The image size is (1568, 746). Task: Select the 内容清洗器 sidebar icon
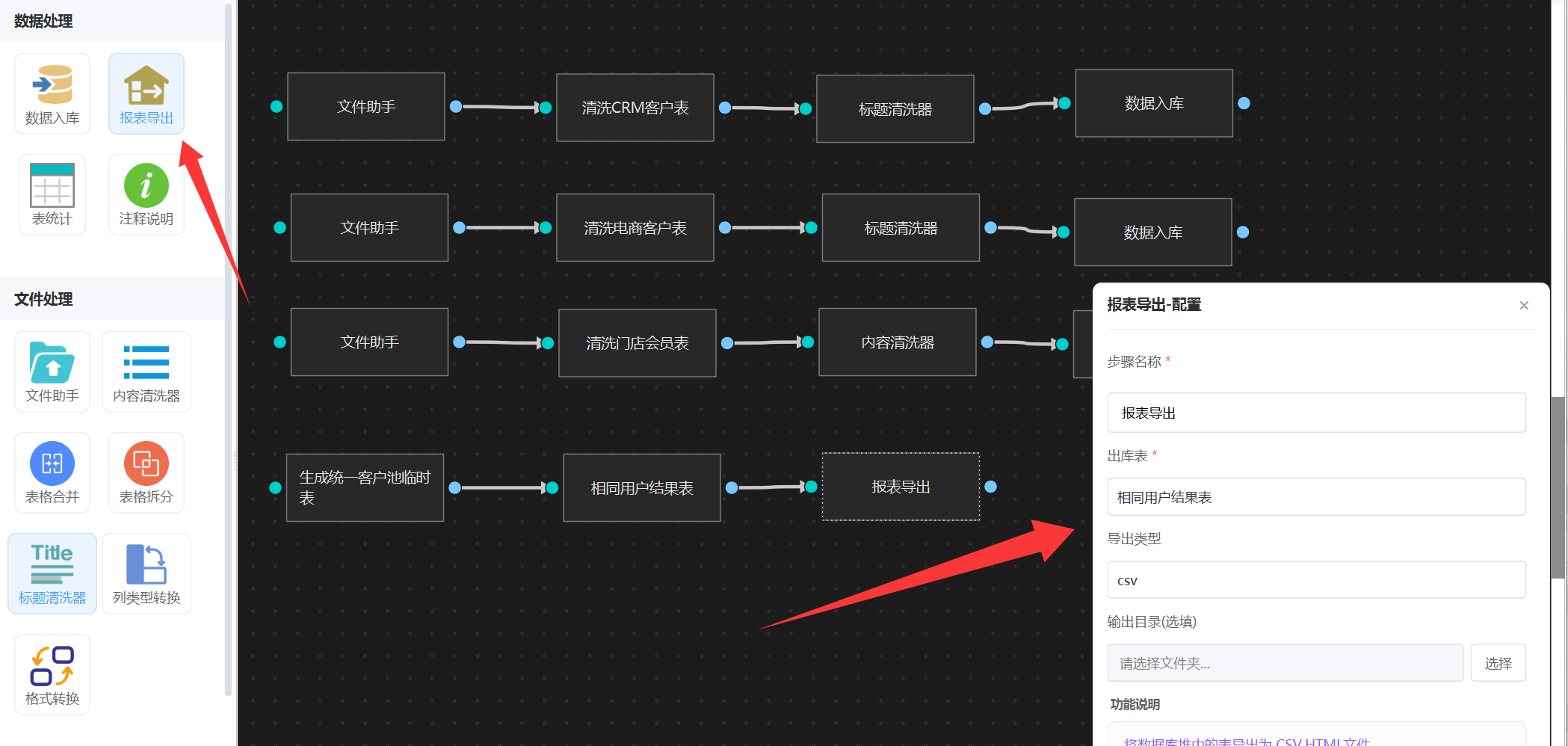click(x=146, y=372)
